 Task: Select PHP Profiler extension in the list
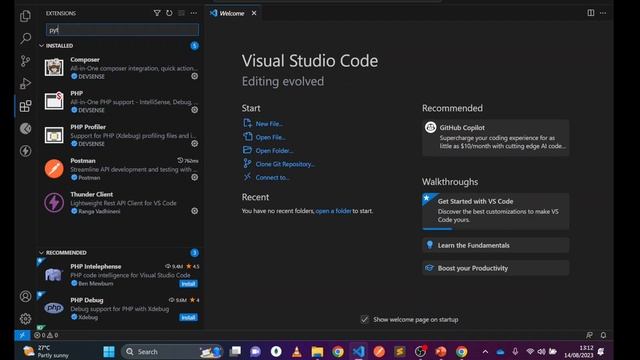pos(121,135)
